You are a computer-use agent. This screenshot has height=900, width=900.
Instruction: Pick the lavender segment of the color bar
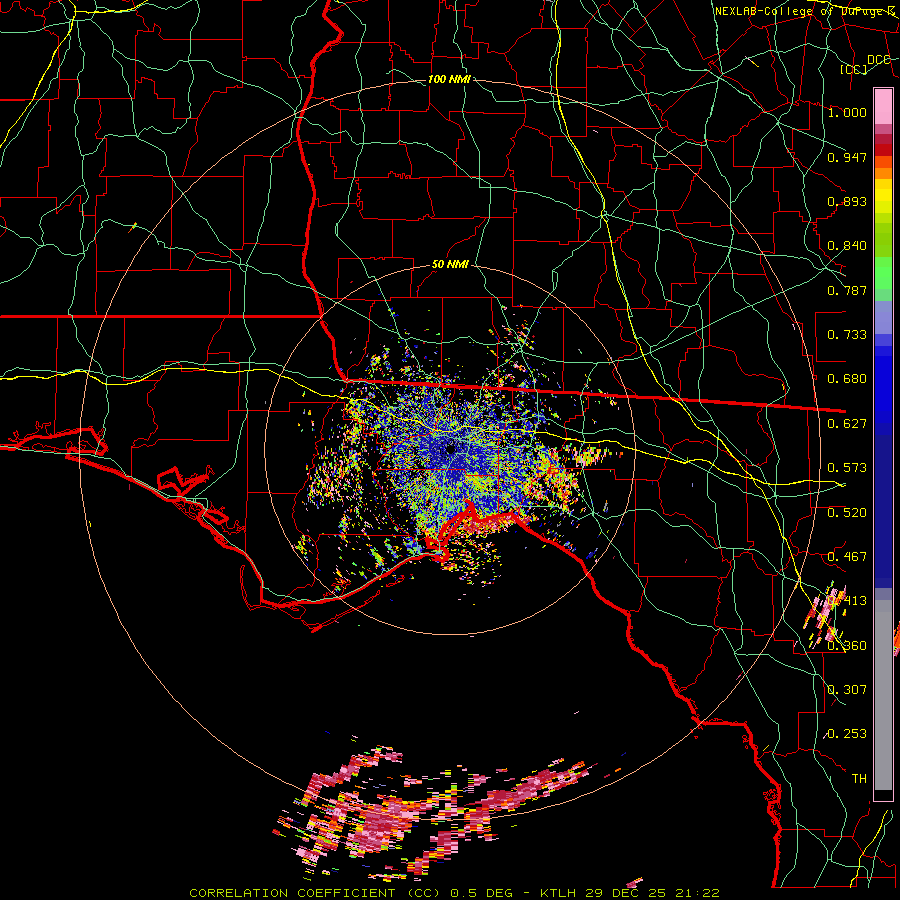pyautogui.click(x=883, y=317)
